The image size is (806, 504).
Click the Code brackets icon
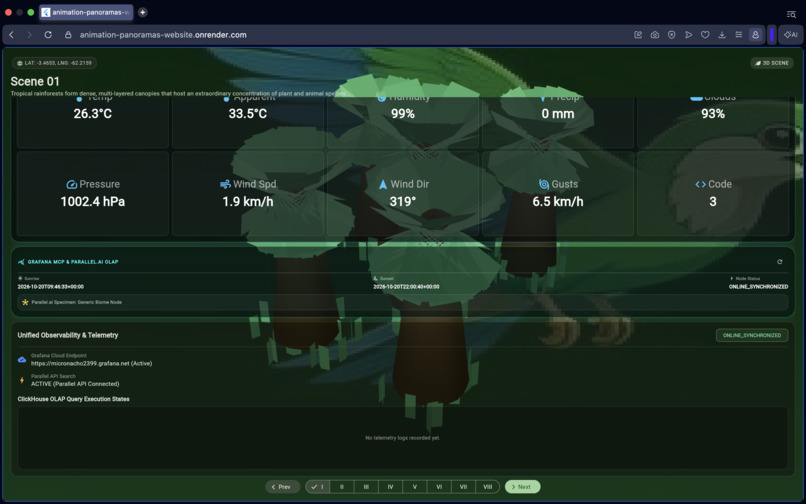click(700, 184)
